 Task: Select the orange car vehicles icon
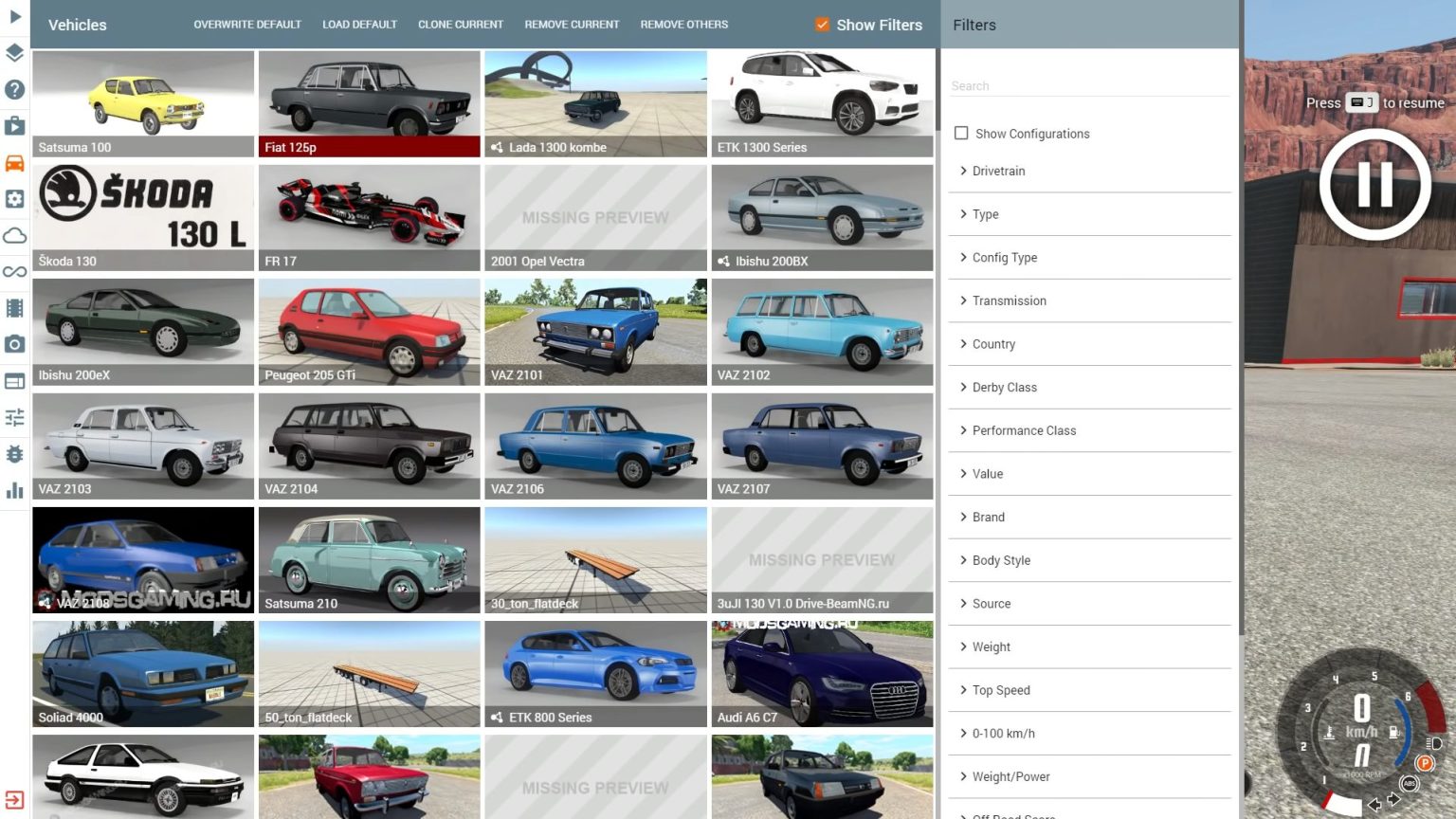point(15,163)
